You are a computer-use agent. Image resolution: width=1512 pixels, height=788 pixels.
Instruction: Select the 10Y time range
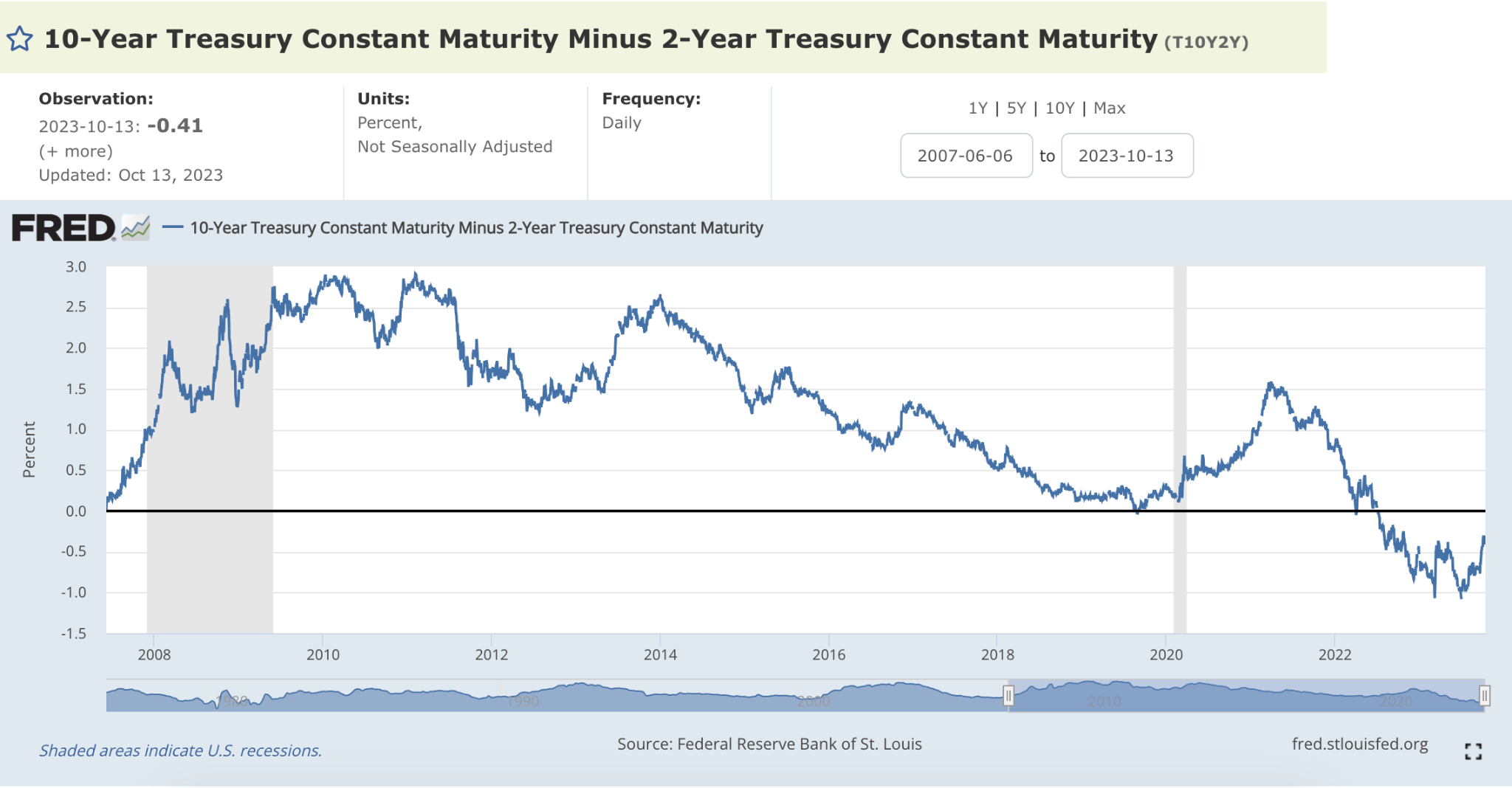(x=1059, y=108)
